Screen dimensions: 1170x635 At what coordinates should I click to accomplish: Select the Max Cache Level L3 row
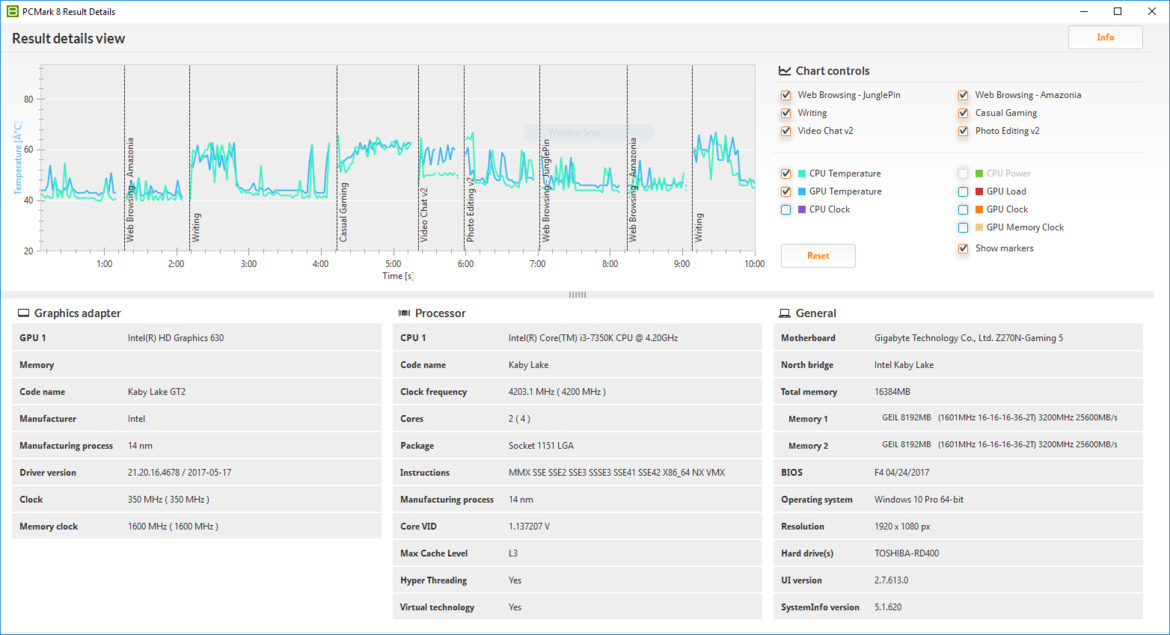tap(577, 553)
